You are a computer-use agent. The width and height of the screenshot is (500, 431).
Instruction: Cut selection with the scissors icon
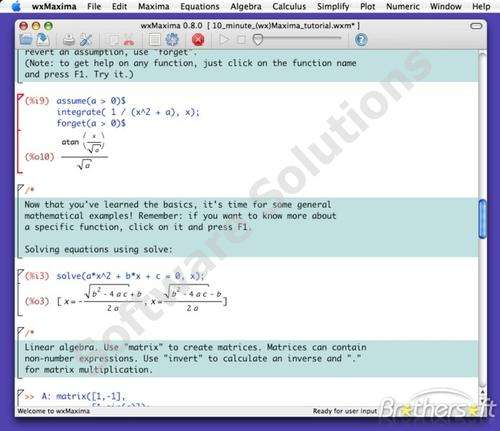tap(129, 40)
